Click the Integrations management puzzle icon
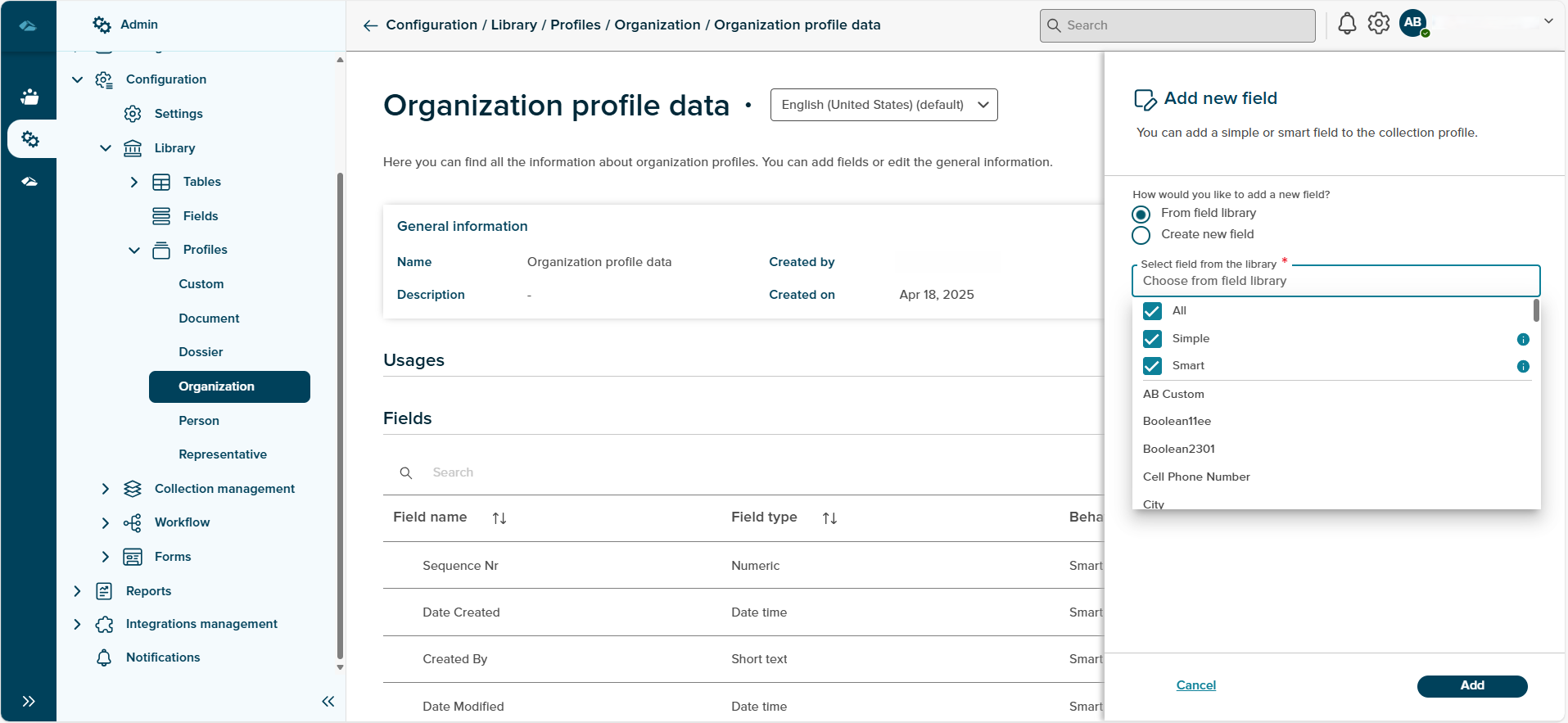 coord(104,624)
